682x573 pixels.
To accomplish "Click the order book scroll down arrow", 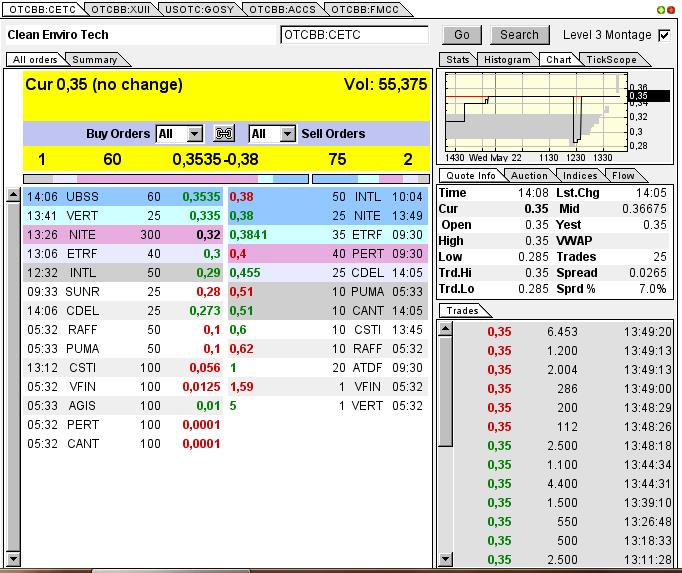I will click(x=13, y=558).
